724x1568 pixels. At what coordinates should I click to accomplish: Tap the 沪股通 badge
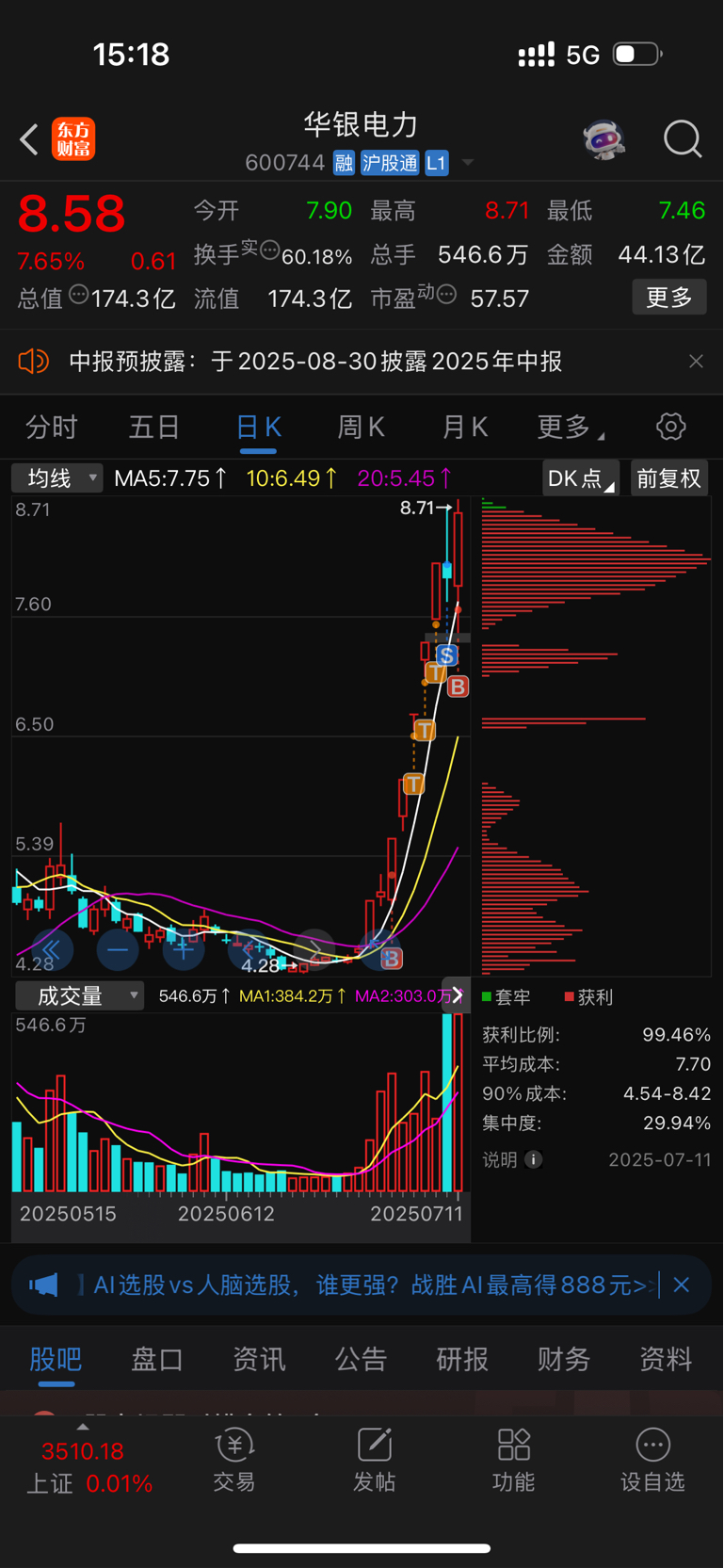pyautogui.click(x=390, y=163)
